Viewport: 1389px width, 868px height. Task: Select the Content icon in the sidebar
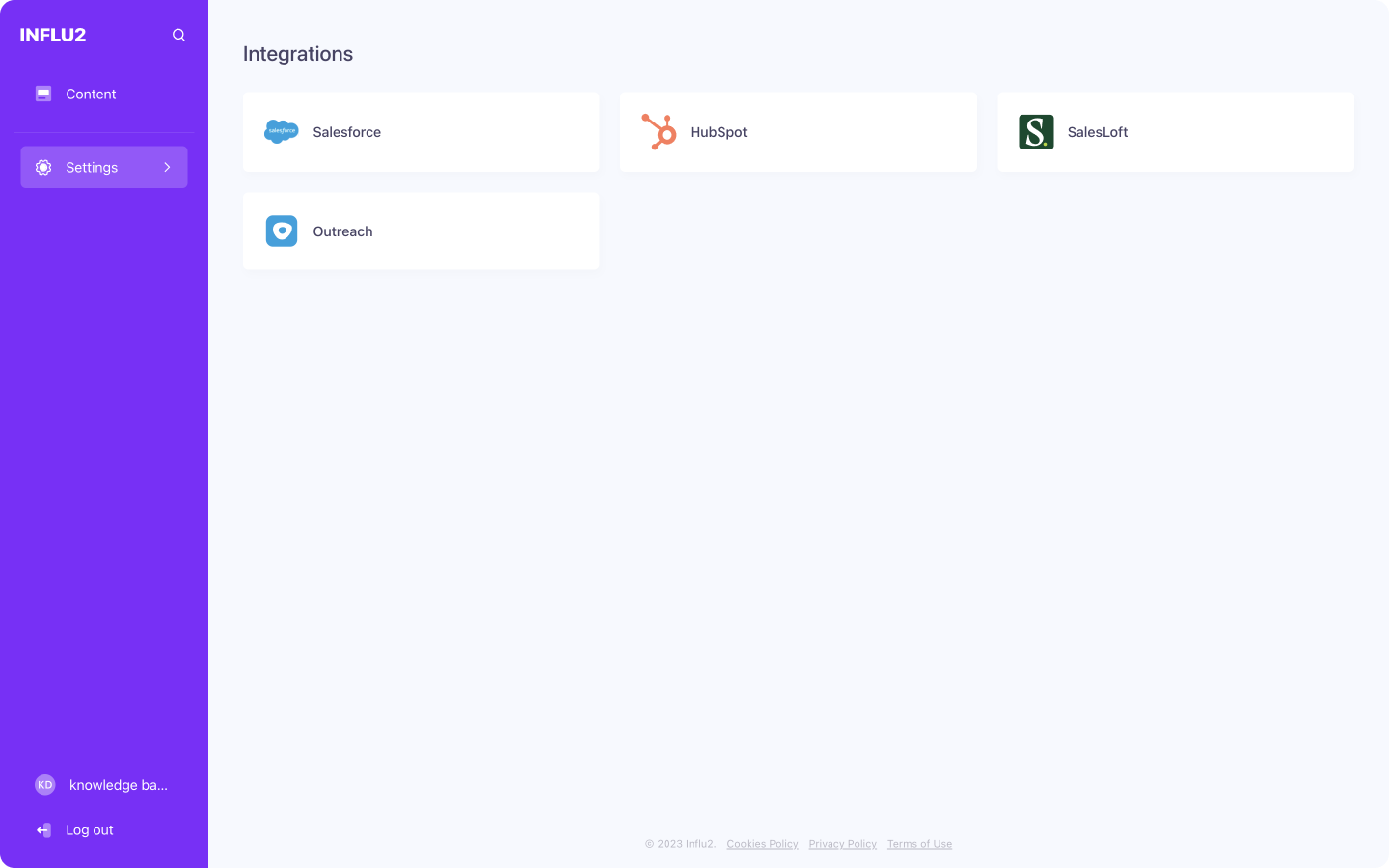pyautogui.click(x=42, y=94)
